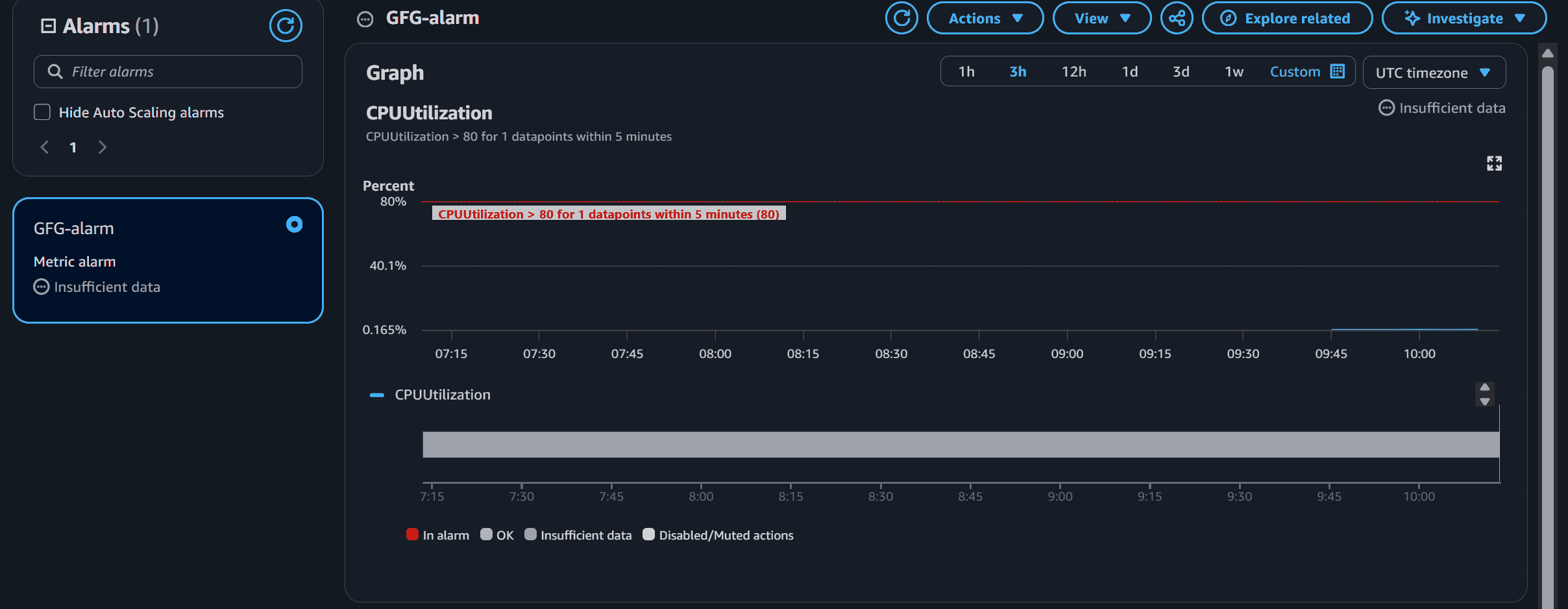Image resolution: width=1568 pixels, height=609 pixels.
Task: Click the Explore related button
Action: [1287, 18]
